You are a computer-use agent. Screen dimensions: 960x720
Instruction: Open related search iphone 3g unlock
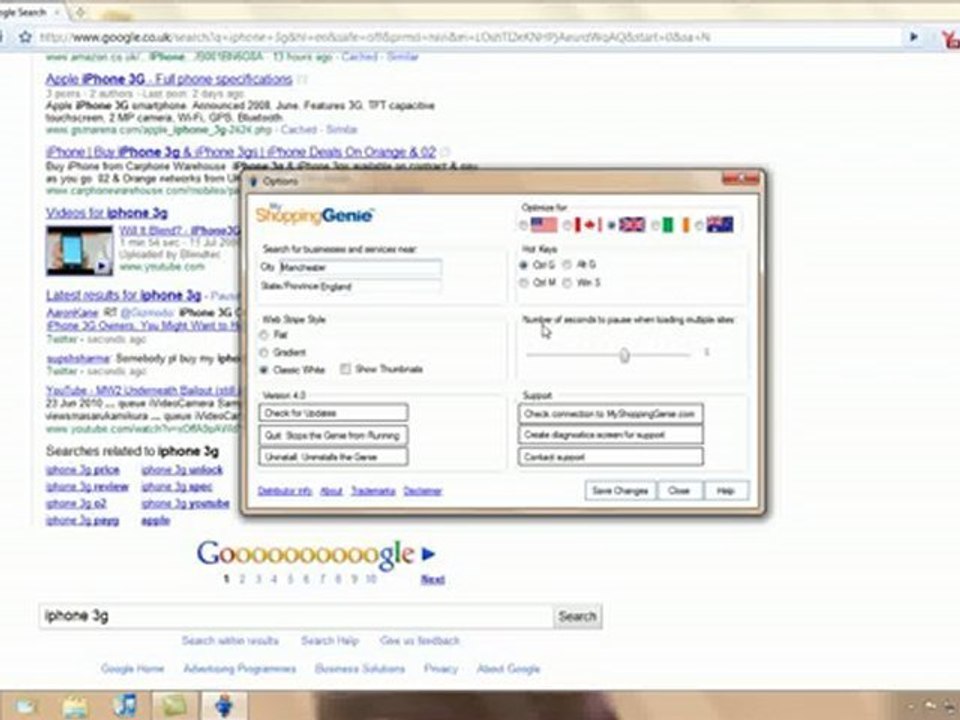[182, 470]
